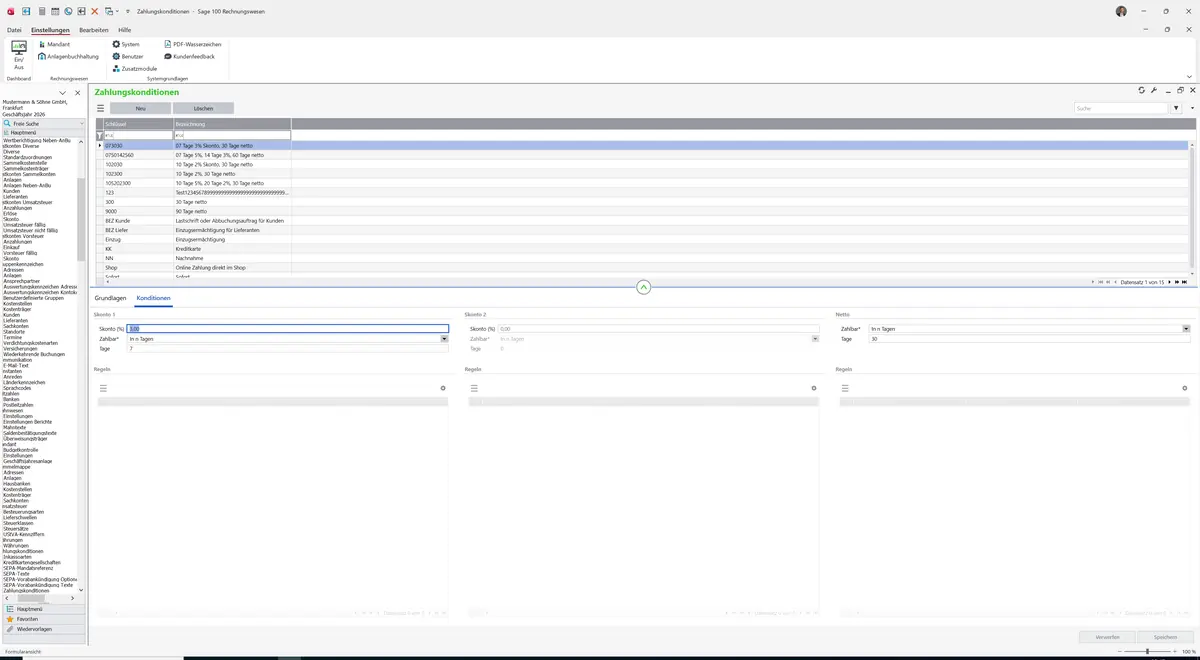Open dropdown arrow next to filter button
The height and width of the screenshot is (660, 1200).
[1192, 108]
